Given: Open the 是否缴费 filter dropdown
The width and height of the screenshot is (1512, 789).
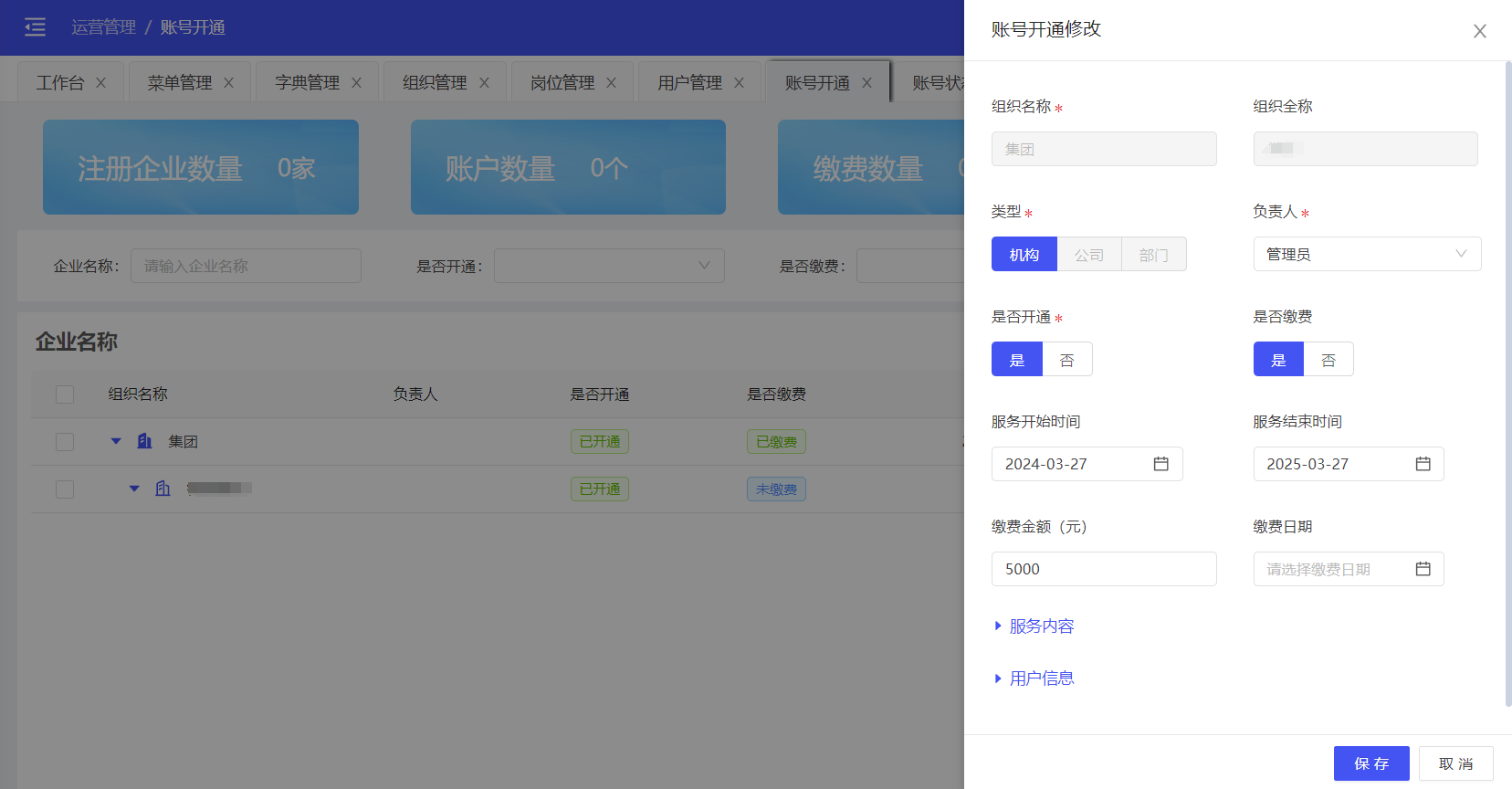Looking at the screenshot, I should pyautogui.click(x=910, y=266).
